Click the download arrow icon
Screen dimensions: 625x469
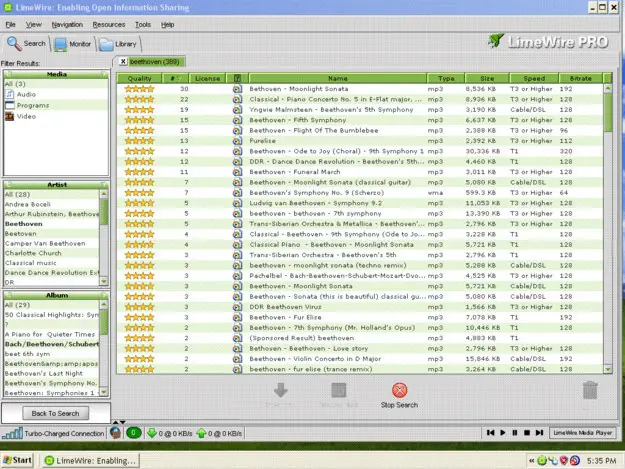point(281,390)
